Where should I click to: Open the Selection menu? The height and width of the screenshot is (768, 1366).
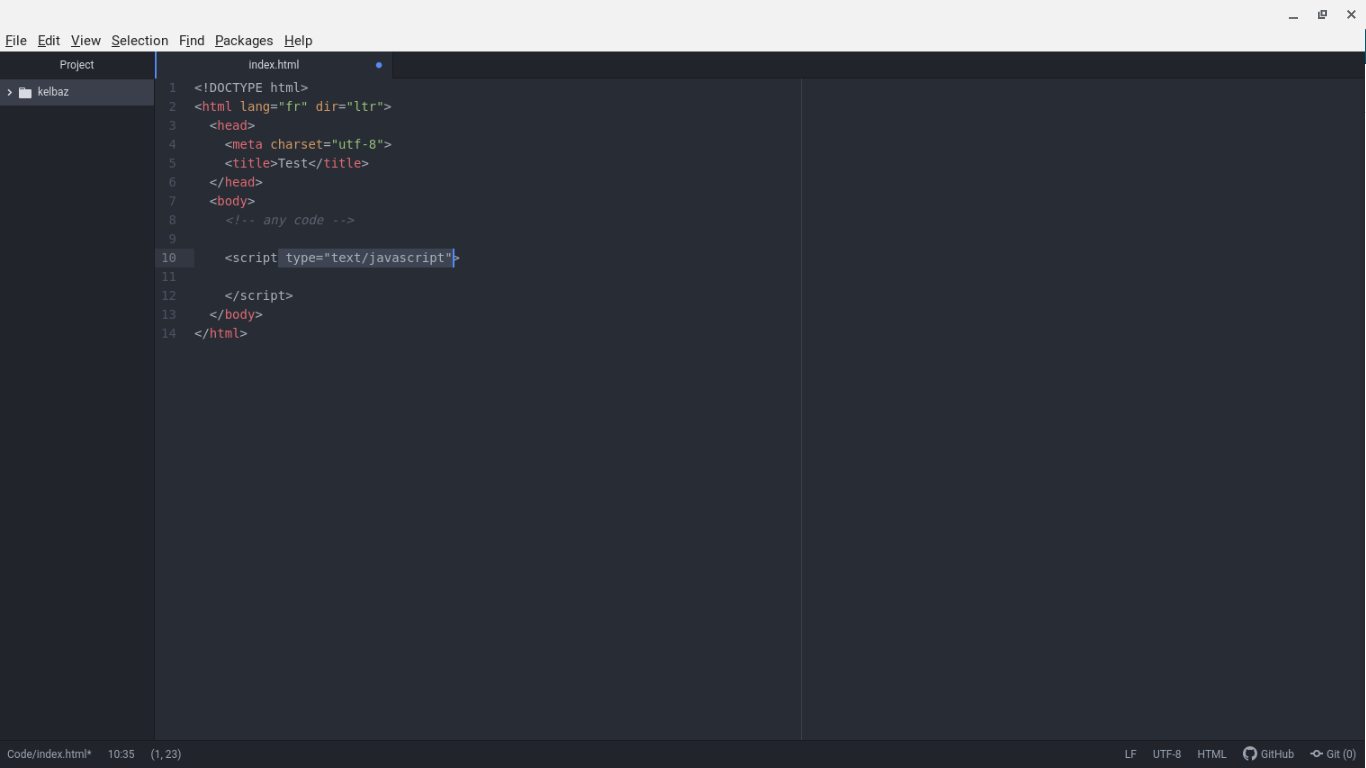[139, 40]
